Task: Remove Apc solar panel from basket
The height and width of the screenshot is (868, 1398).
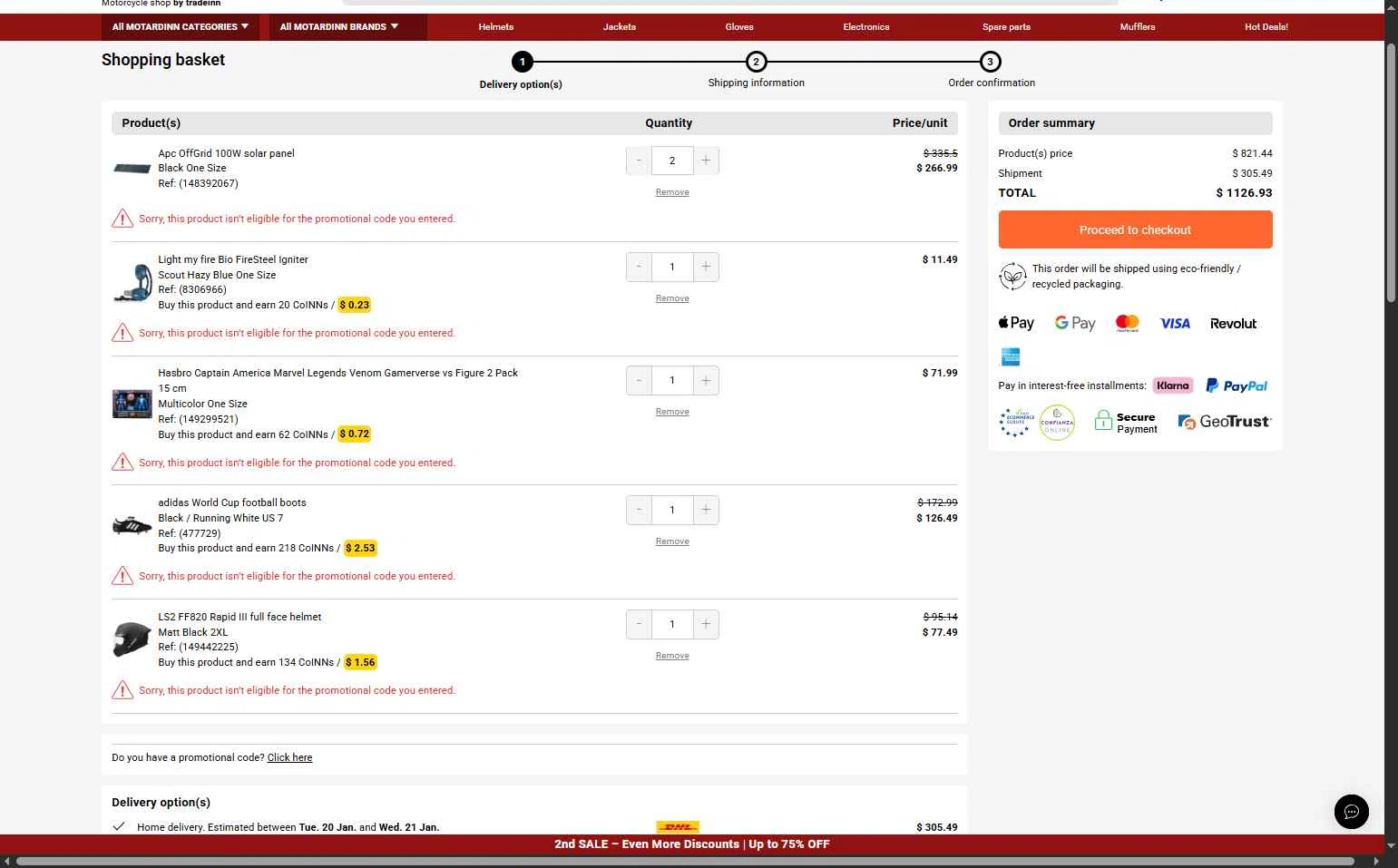Action: [672, 192]
